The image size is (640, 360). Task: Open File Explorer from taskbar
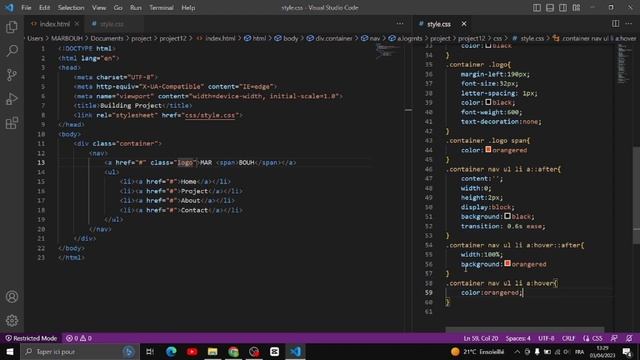pyautogui.click(x=213, y=351)
